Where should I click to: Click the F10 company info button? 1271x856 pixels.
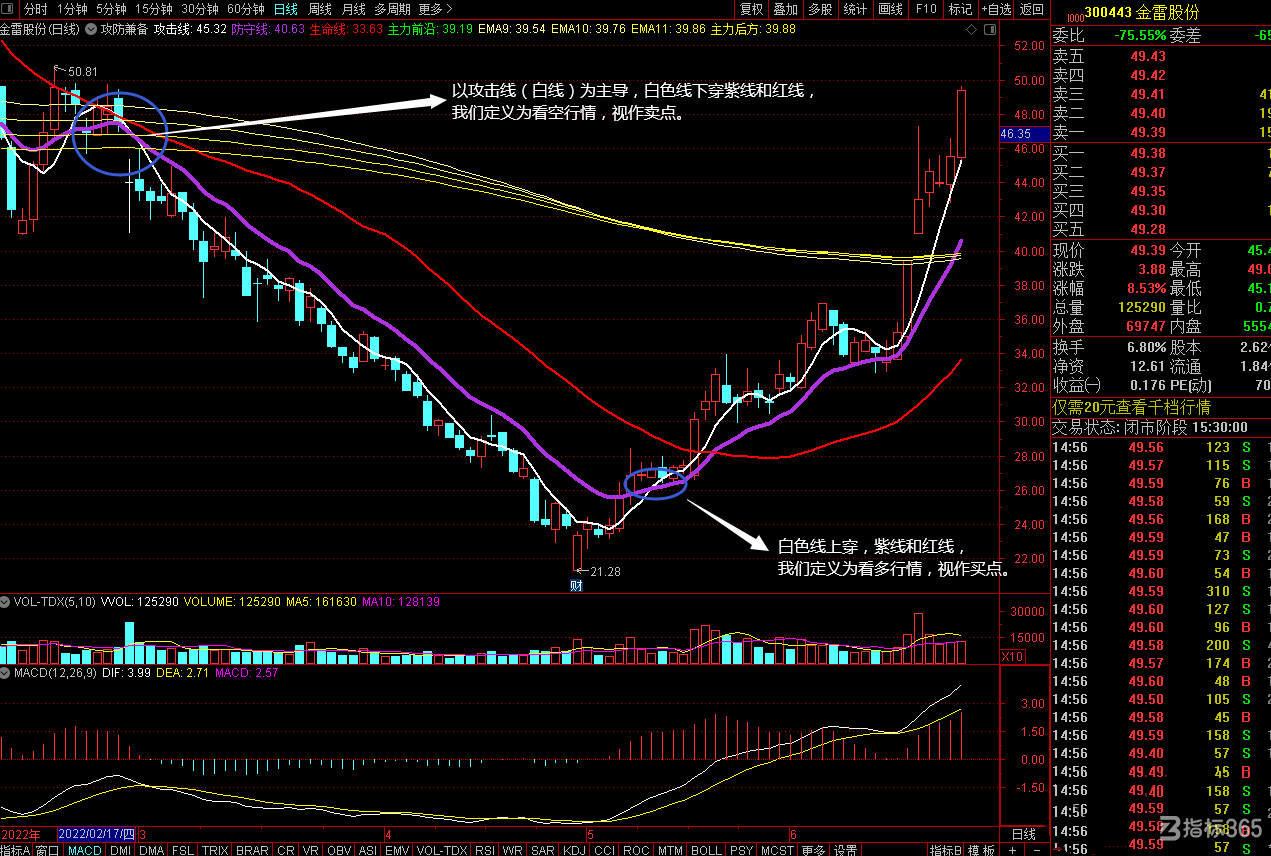tap(926, 9)
